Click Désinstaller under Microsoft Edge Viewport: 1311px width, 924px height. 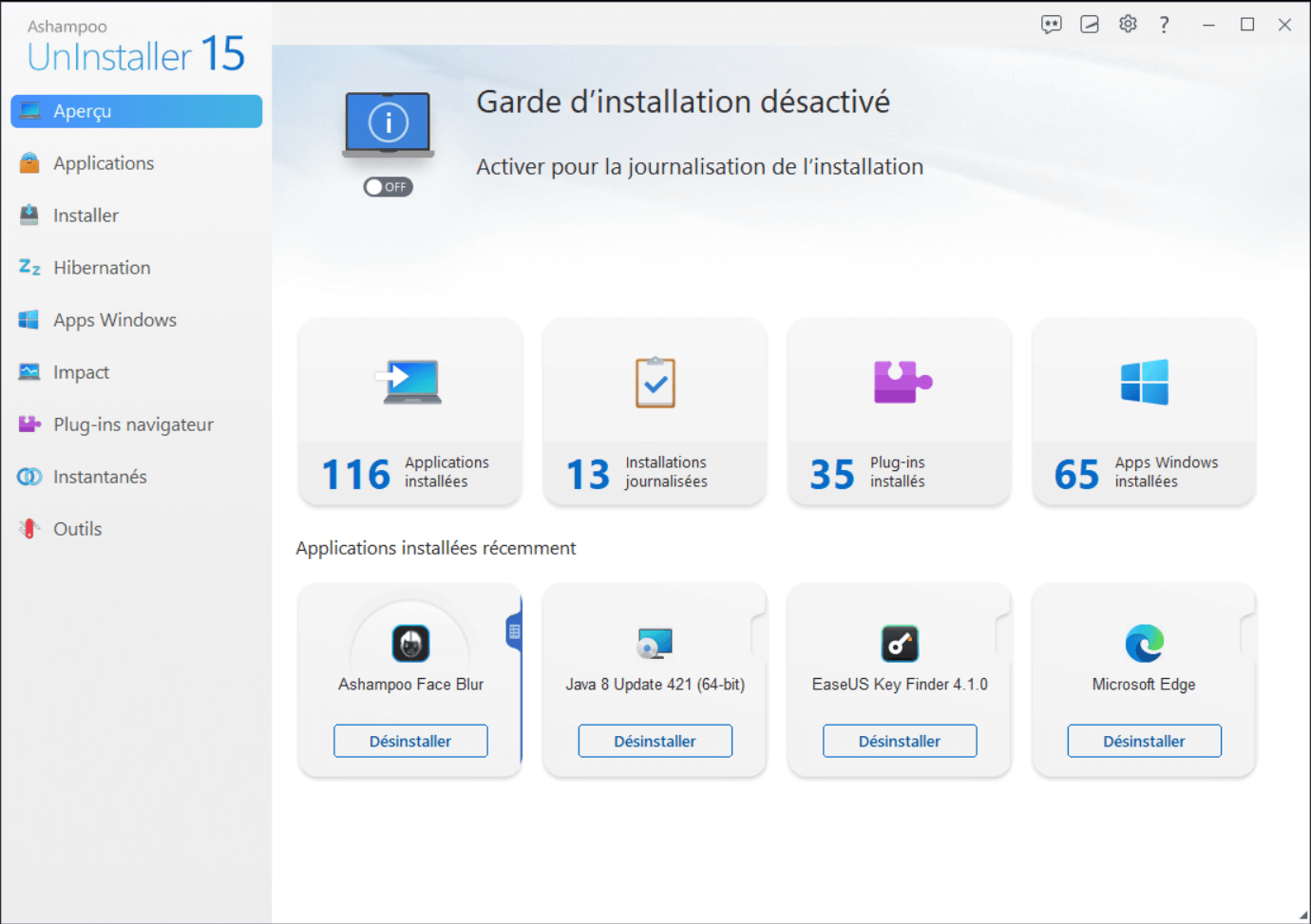(x=1144, y=742)
